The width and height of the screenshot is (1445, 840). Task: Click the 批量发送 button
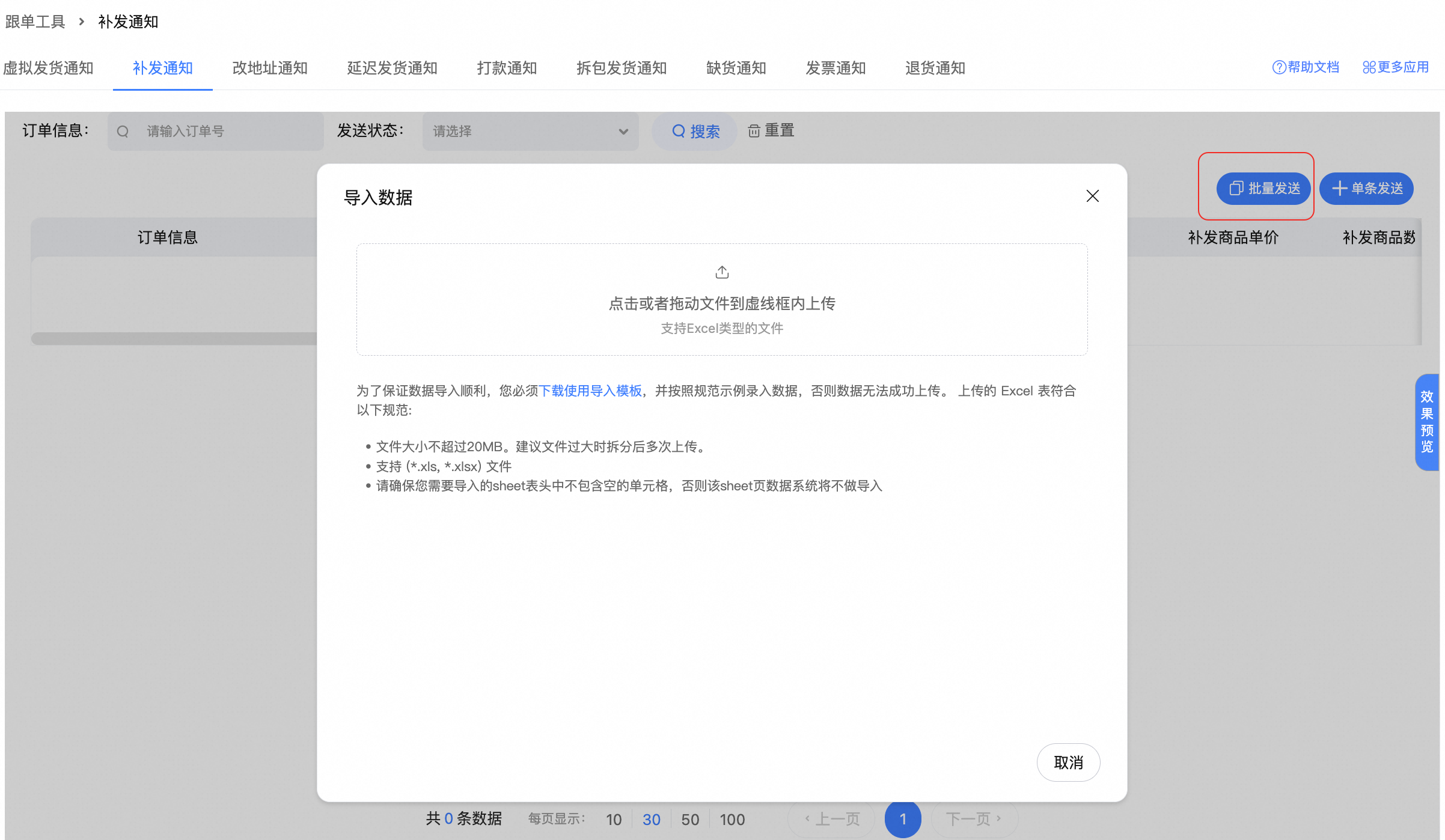point(1263,188)
